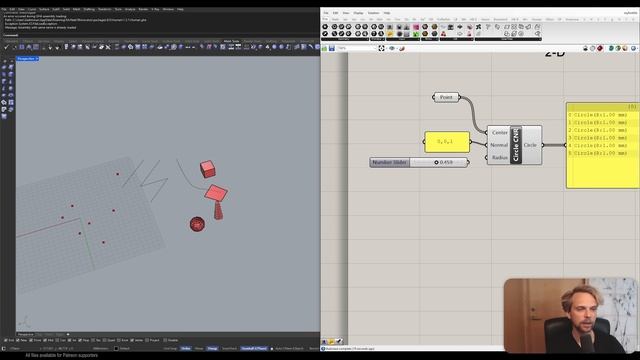Open Grasshopper's Display menu
The image size is (640, 360).
click(x=358, y=13)
